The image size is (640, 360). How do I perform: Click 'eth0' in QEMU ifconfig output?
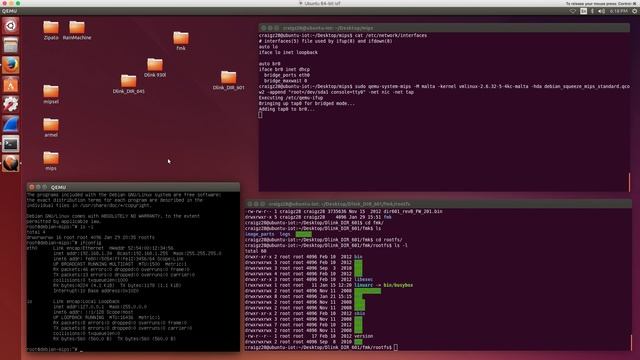click(x=32, y=248)
